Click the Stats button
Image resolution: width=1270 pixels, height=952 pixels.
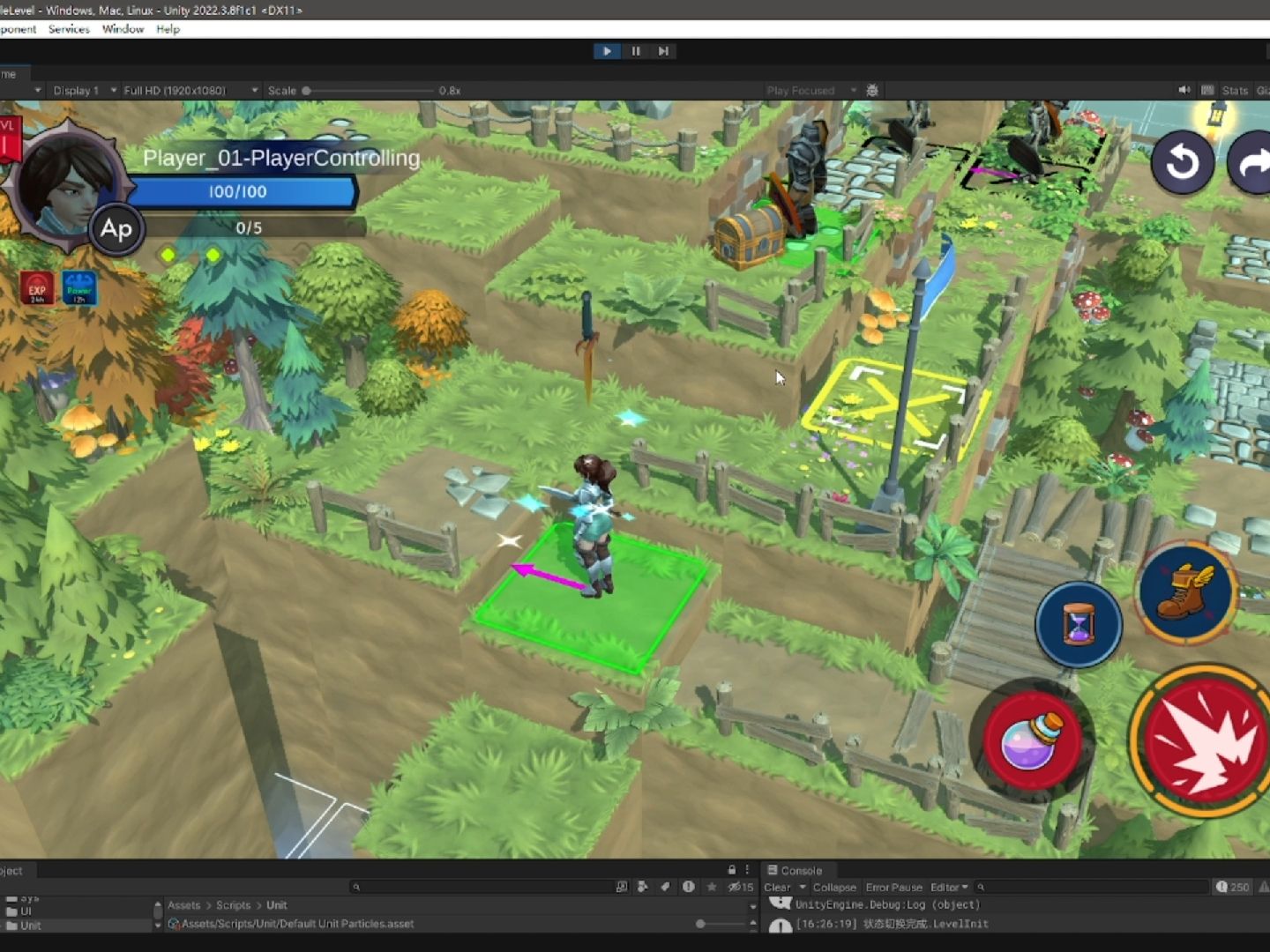coord(1235,90)
